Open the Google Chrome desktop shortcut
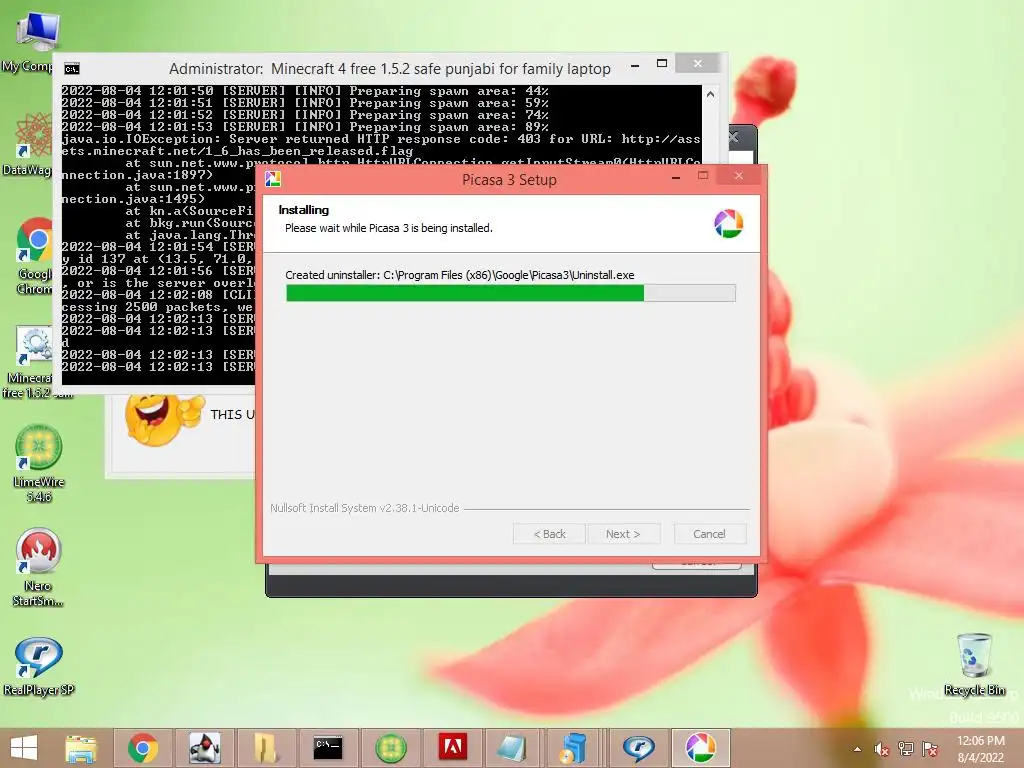The height and width of the screenshot is (768, 1024). click(x=33, y=256)
